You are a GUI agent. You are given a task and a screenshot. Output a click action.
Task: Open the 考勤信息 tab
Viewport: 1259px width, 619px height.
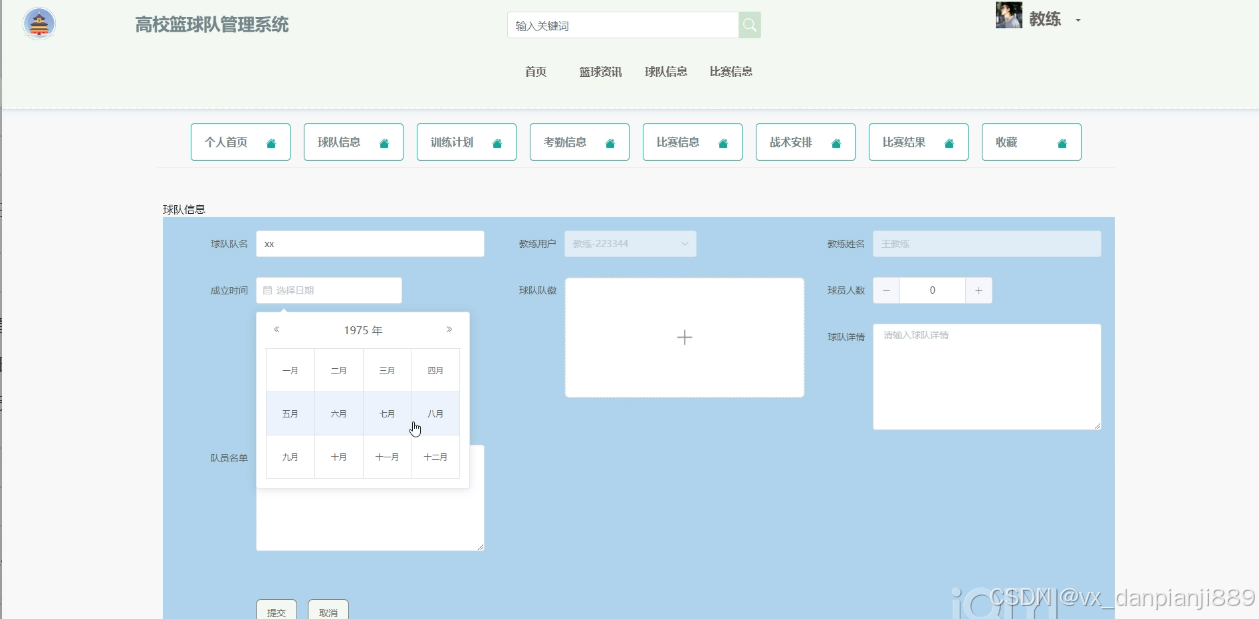pyautogui.click(x=580, y=142)
